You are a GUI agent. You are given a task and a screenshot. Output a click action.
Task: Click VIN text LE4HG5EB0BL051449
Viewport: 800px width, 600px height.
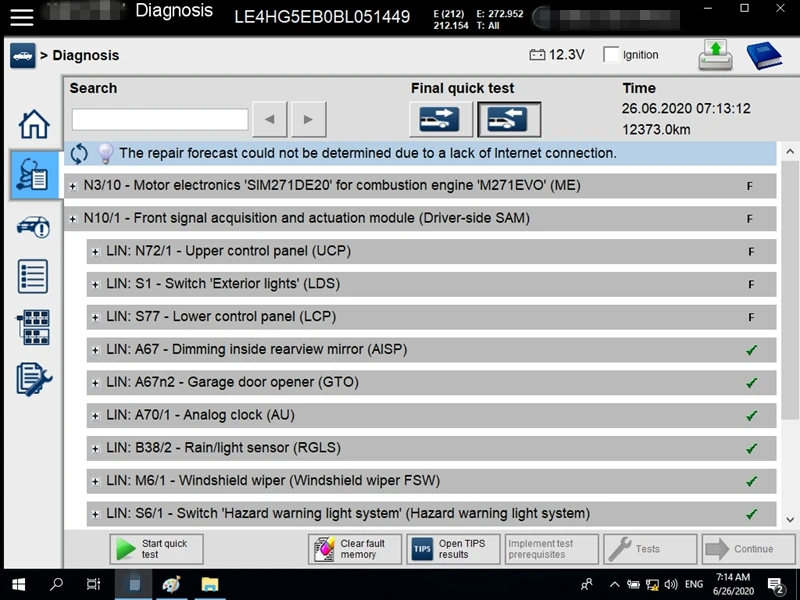(322, 17)
